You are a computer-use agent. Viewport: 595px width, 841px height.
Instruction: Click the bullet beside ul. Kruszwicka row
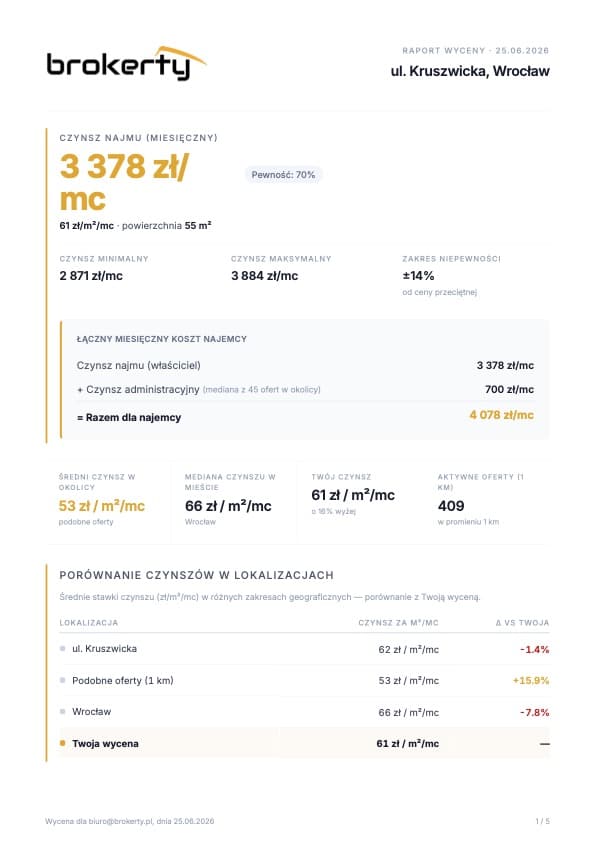point(63,648)
